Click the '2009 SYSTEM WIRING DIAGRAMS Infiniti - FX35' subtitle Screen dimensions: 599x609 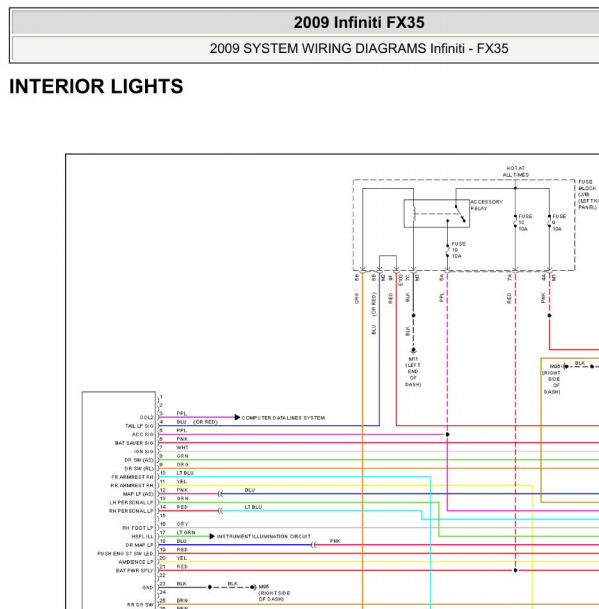(x=359, y=49)
